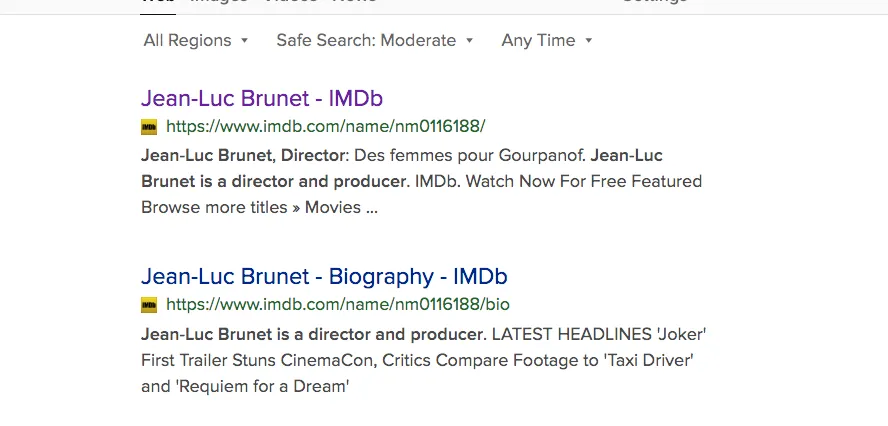Click the 'Browse more titles » Movies' snippet line

pyautogui.click(x=259, y=207)
